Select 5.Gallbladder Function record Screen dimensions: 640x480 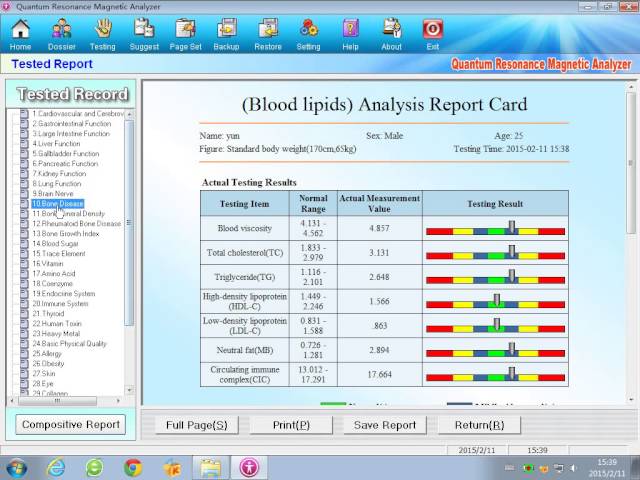click(66, 154)
